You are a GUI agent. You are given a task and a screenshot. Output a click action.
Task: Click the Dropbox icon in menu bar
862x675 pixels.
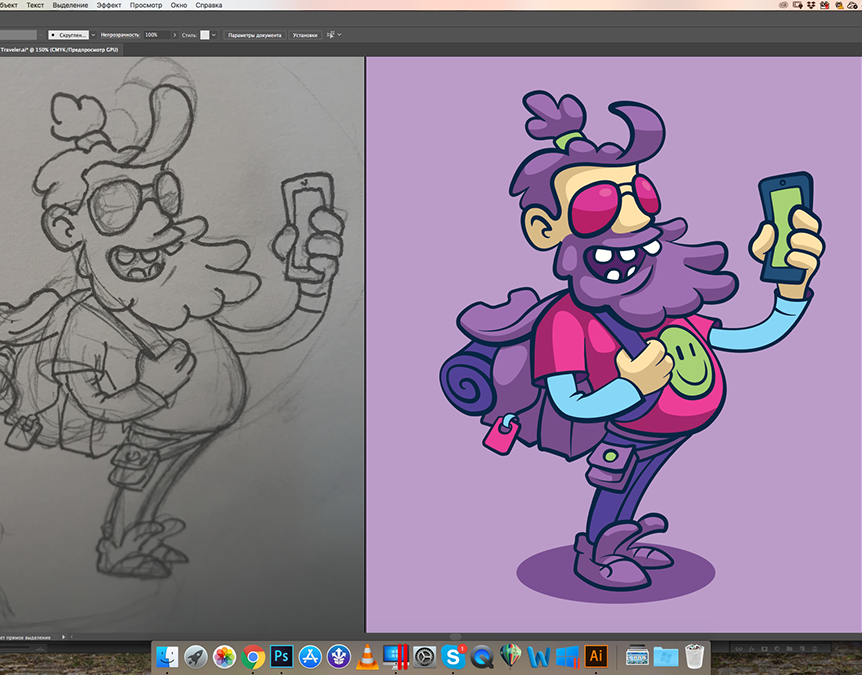(x=811, y=5)
